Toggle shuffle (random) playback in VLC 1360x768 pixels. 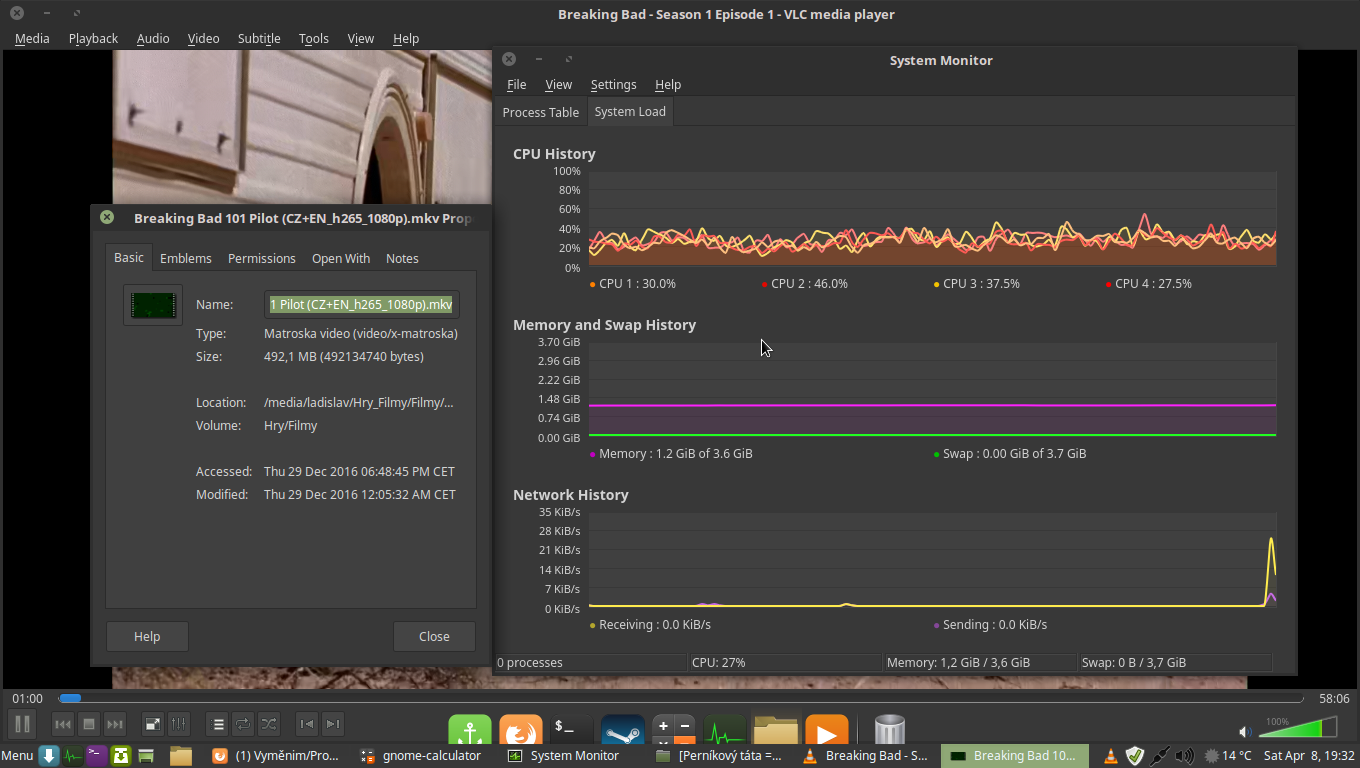(269, 724)
